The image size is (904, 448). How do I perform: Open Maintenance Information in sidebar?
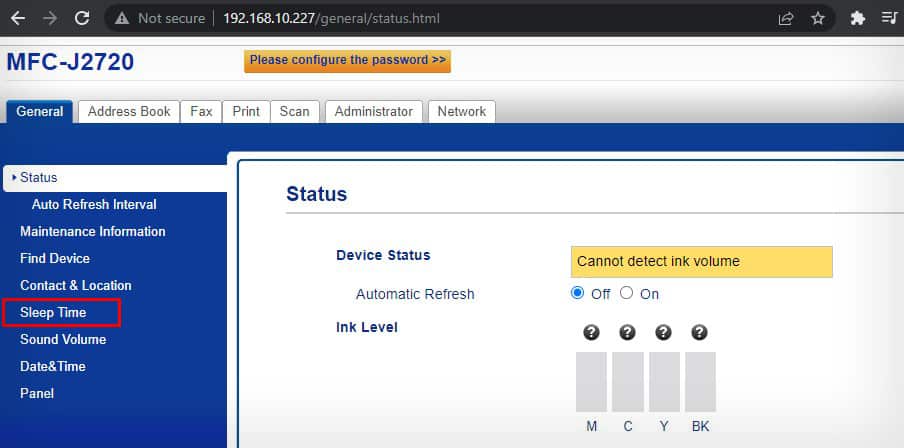(x=93, y=232)
